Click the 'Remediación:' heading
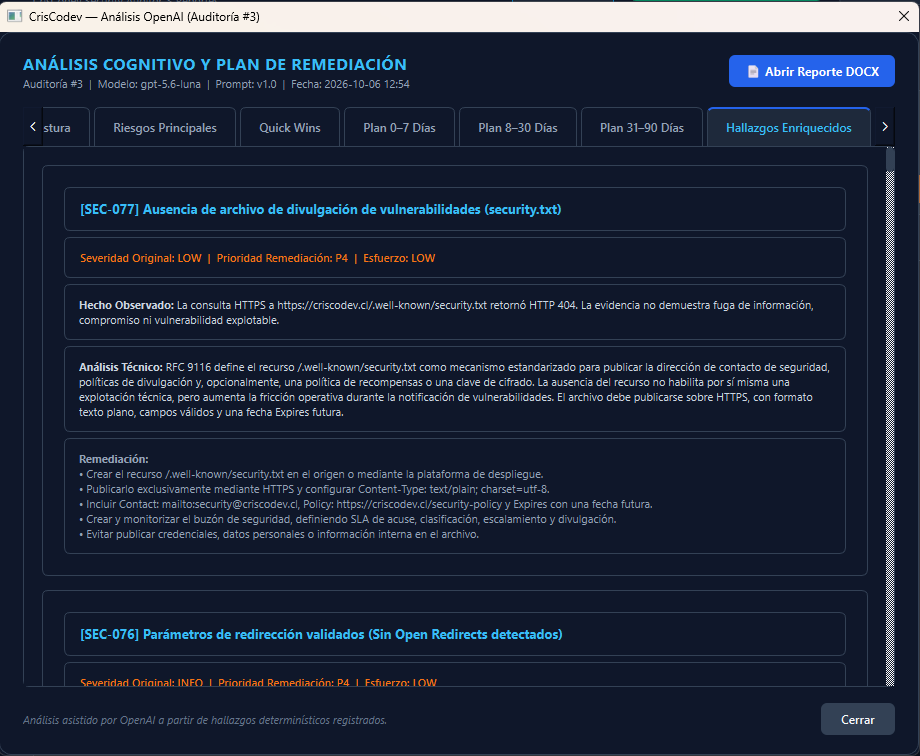920x756 pixels. point(114,459)
